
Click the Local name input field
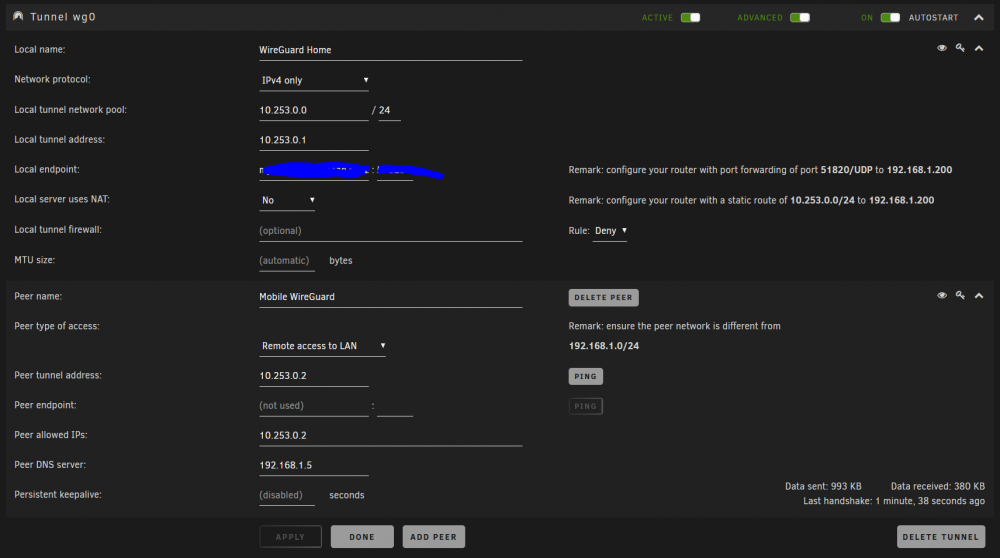(390, 50)
